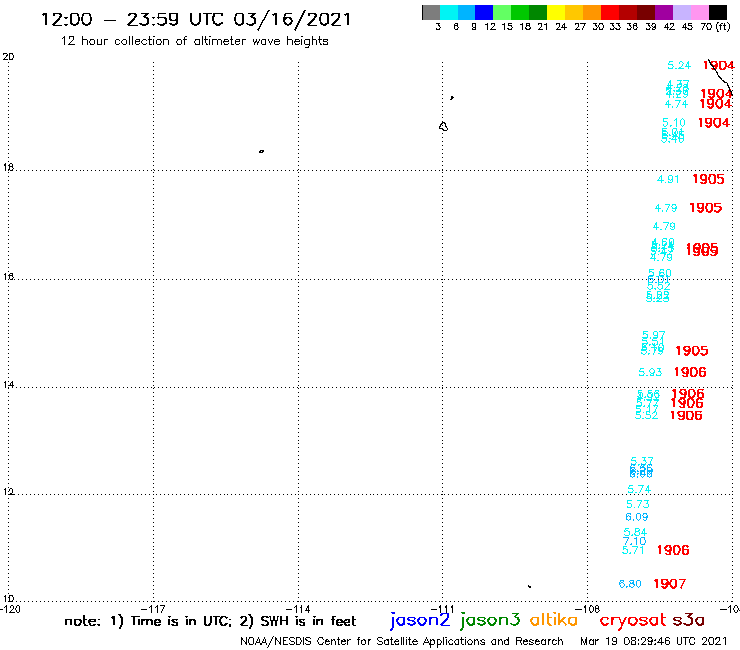
Task: Click the 5.84 wave height value
Action: click(635, 532)
